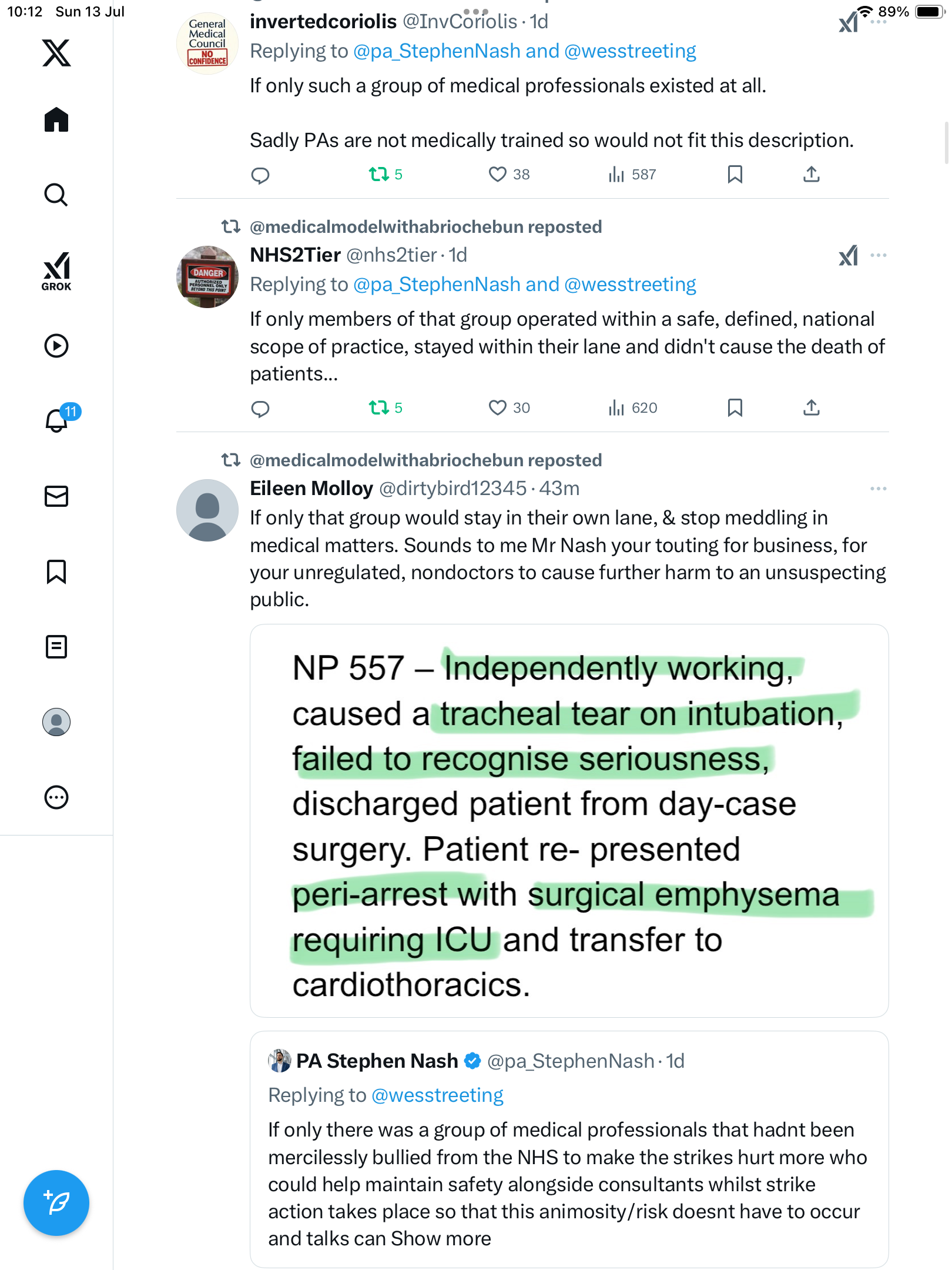This screenshot has height=1270, width=952.
Task: Open profile avatar in sidebar
Action: click(x=56, y=722)
